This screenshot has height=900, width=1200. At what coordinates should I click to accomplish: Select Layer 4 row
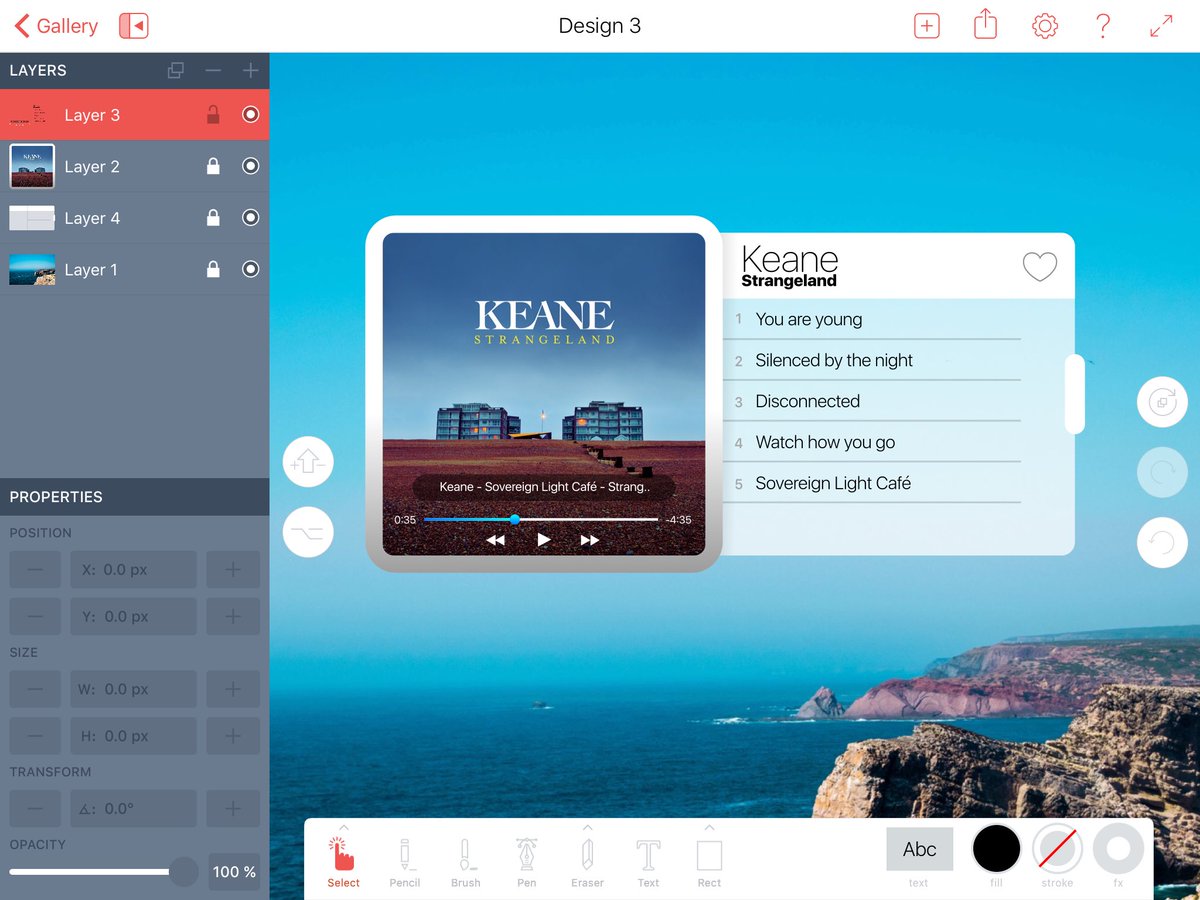(x=135, y=218)
